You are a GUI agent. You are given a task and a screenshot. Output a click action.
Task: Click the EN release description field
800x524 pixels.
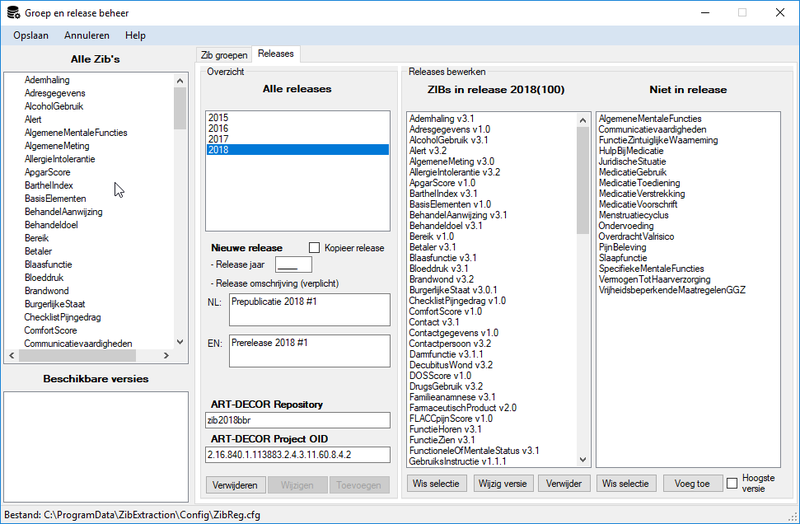[310, 351]
